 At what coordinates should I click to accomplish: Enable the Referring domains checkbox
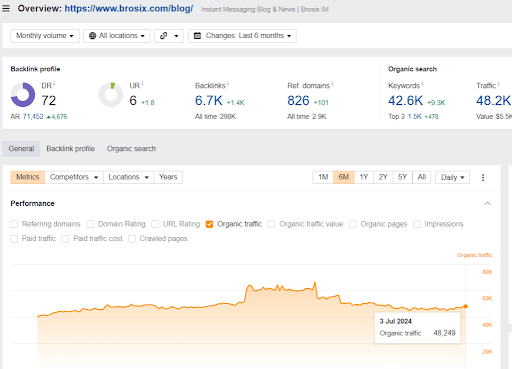14,224
